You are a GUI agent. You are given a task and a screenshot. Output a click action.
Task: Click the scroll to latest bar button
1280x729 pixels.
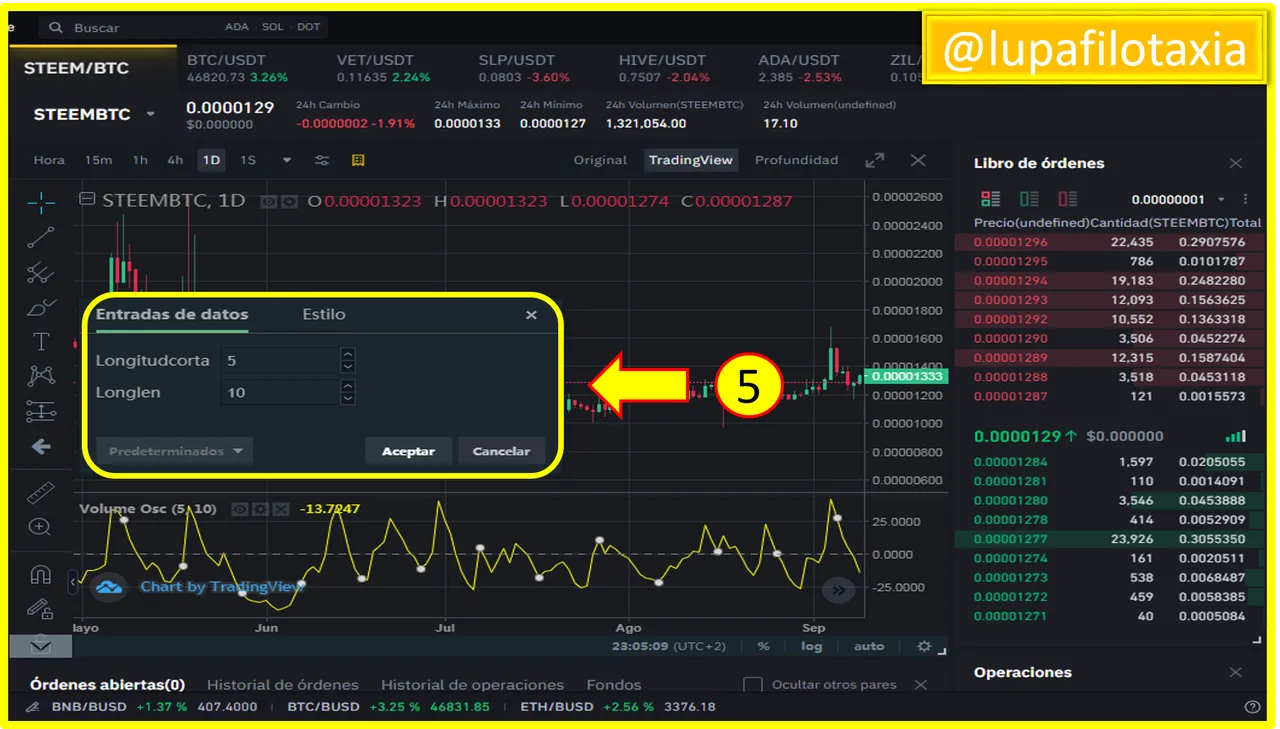[x=838, y=591]
